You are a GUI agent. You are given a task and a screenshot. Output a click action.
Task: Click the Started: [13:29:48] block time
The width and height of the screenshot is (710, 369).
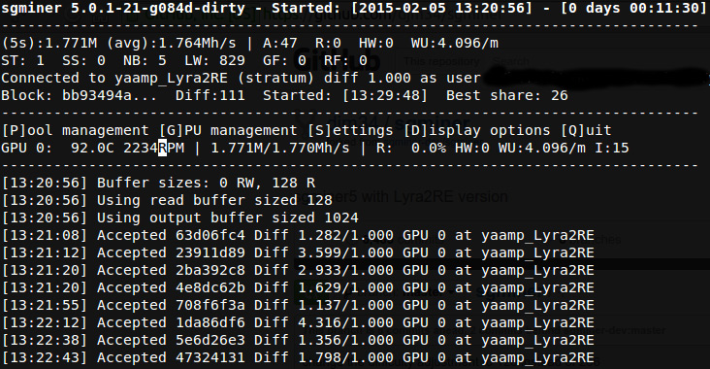tap(345, 96)
